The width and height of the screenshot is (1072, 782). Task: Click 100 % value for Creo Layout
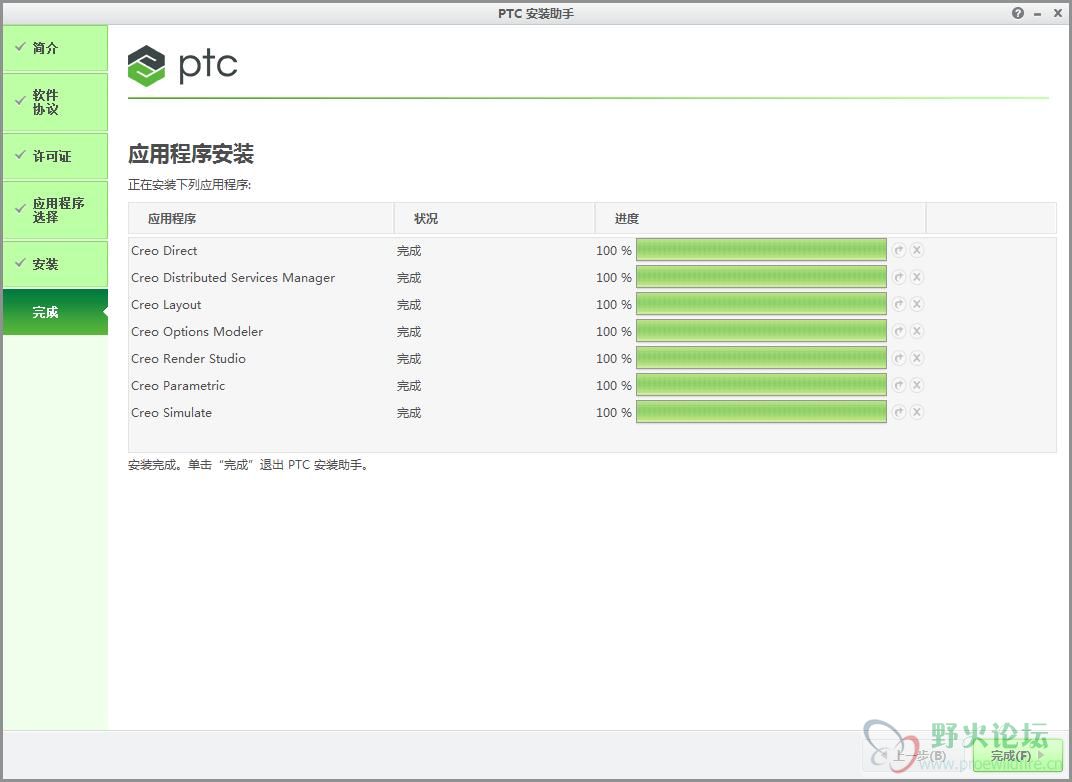(x=614, y=305)
